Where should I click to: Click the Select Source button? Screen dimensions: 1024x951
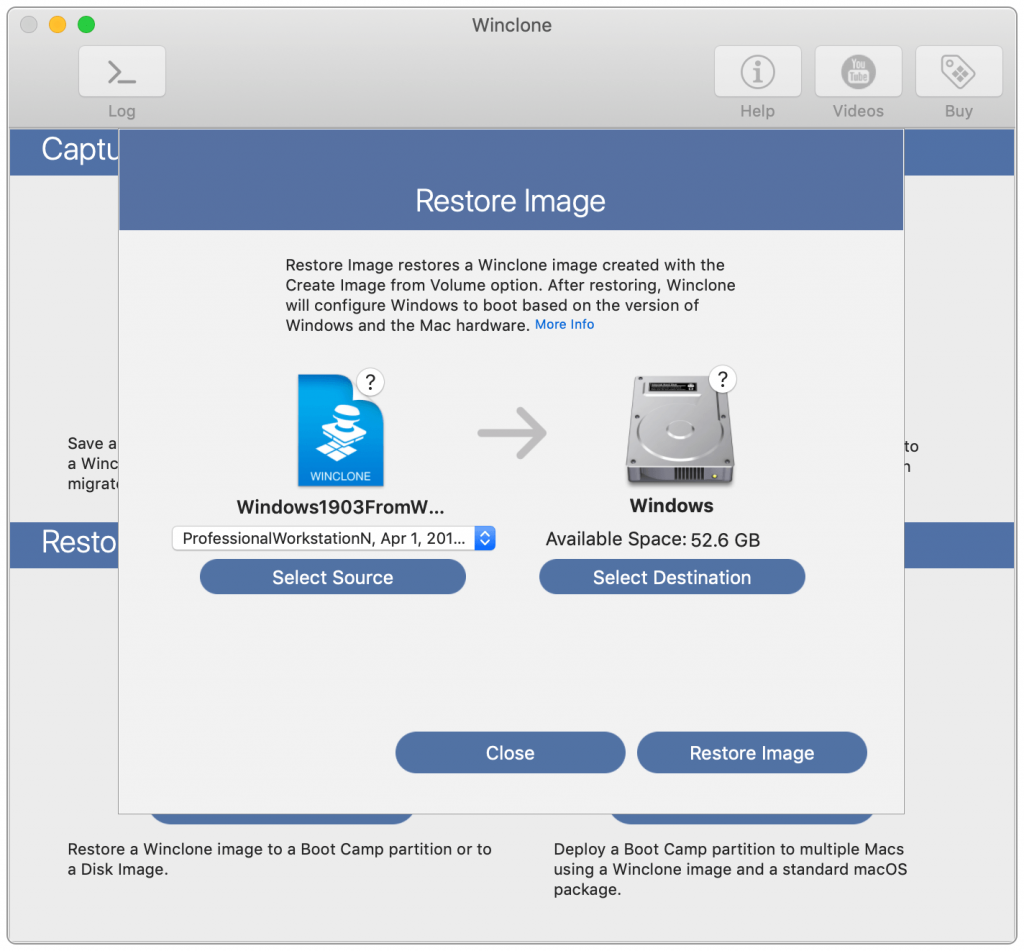[x=332, y=577]
